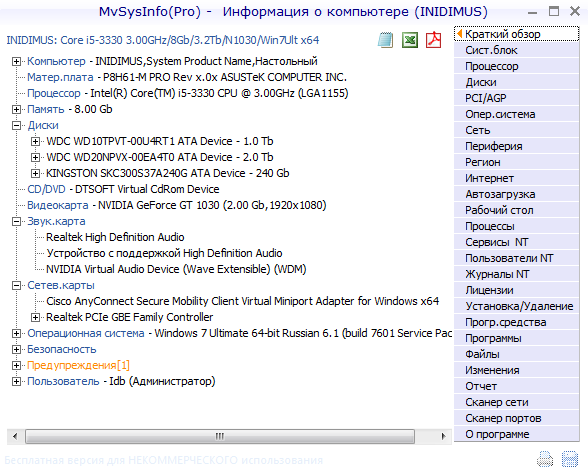Select the NVIDIA Virtual Audio Device row
Image resolution: width=588 pixels, height=472 pixels.
click(x=176, y=270)
